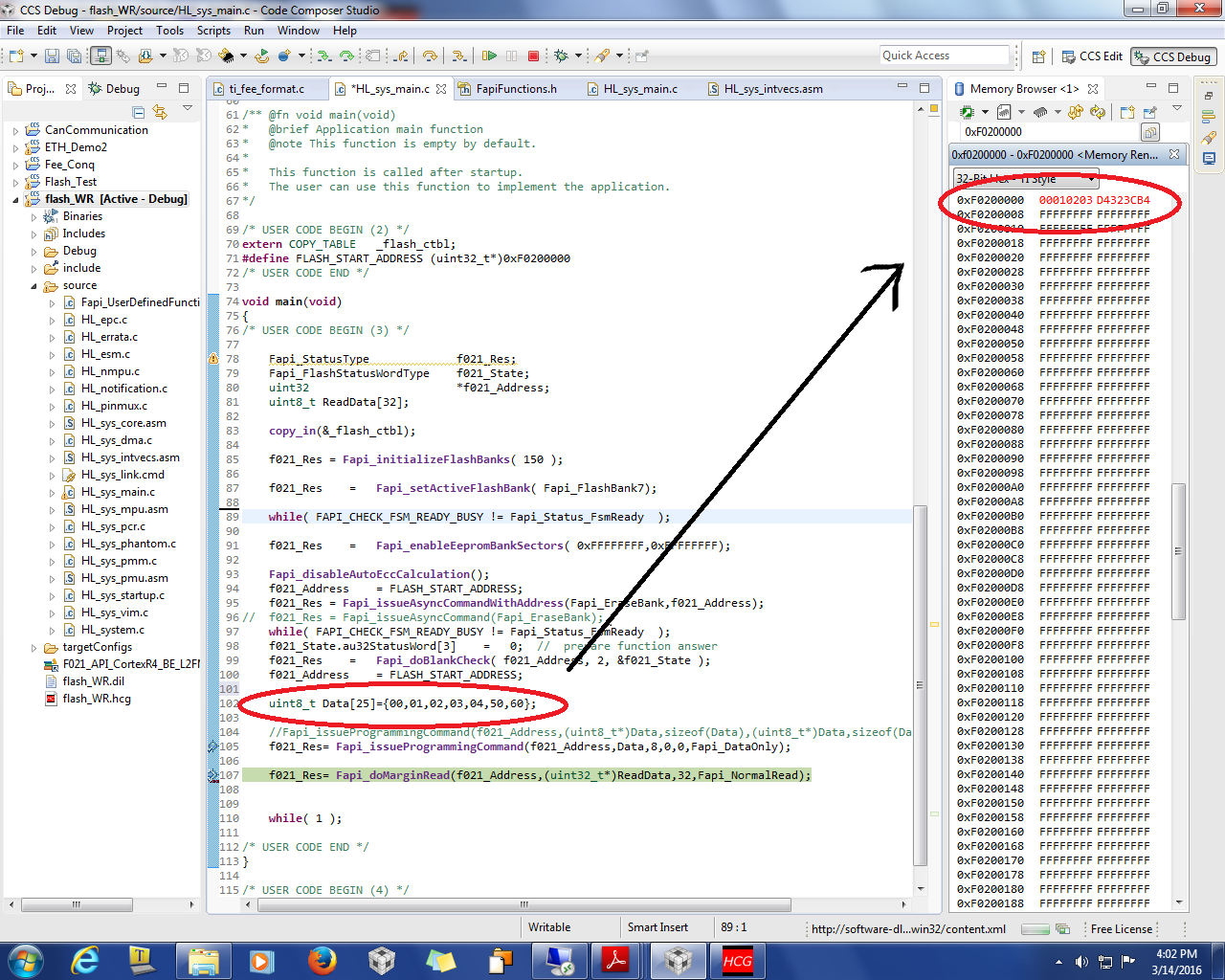Open the Project menu
Viewport: 1225px width, 980px height.
tap(124, 31)
